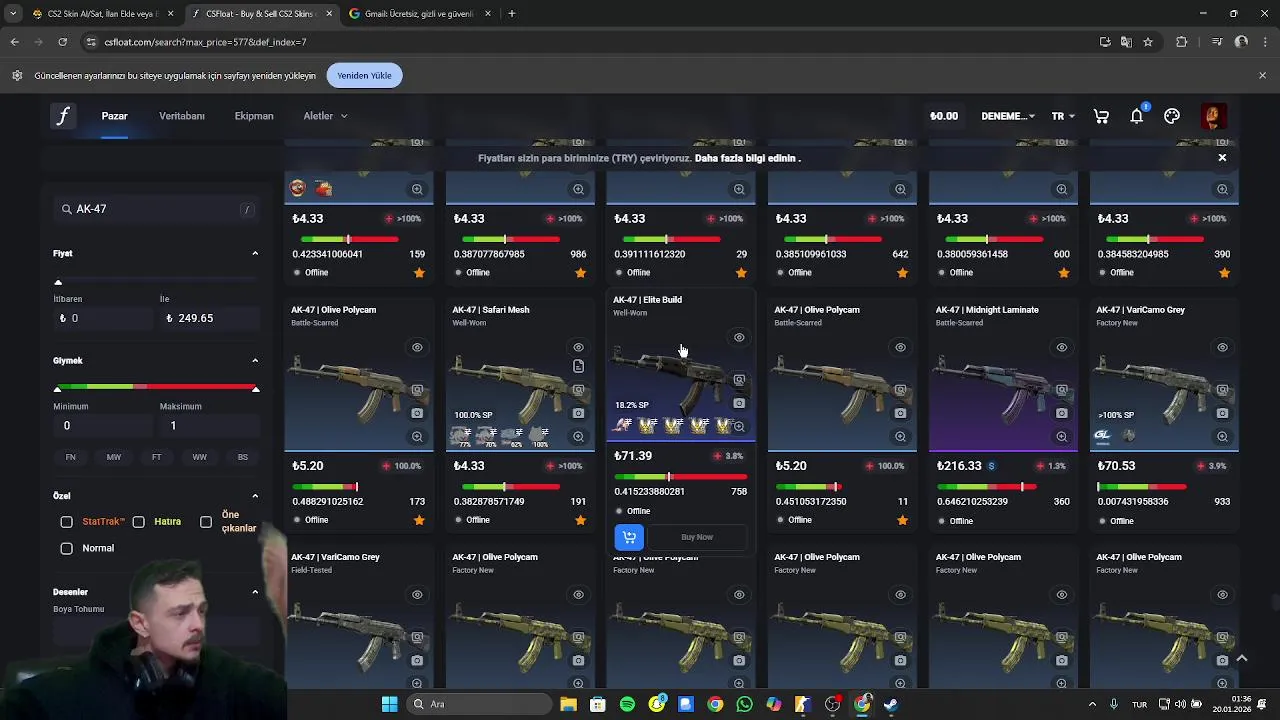The image size is (1280, 720).
Task: Enable the Normal checkbox
Action: coord(66,548)
